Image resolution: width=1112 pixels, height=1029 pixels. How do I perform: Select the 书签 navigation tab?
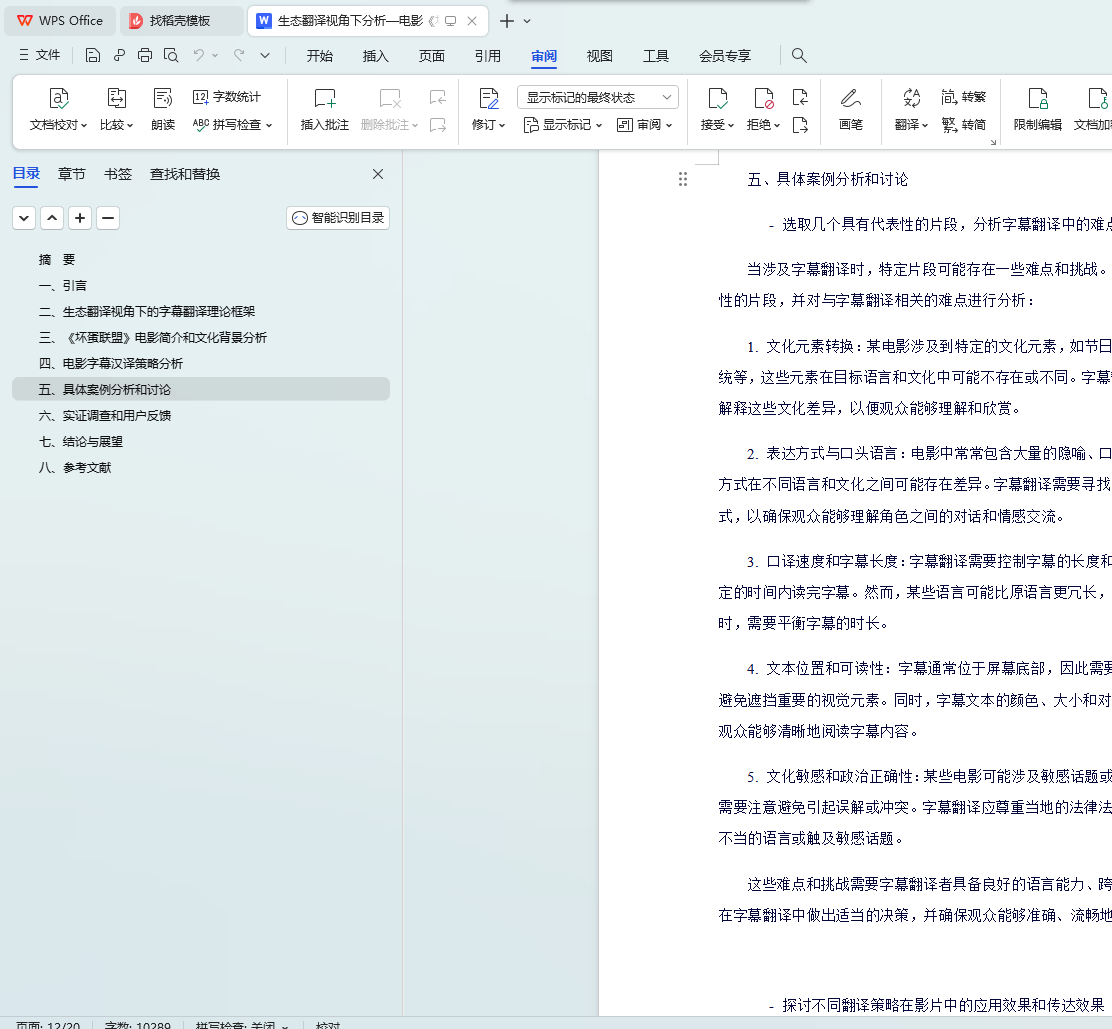tap(118, 174)
